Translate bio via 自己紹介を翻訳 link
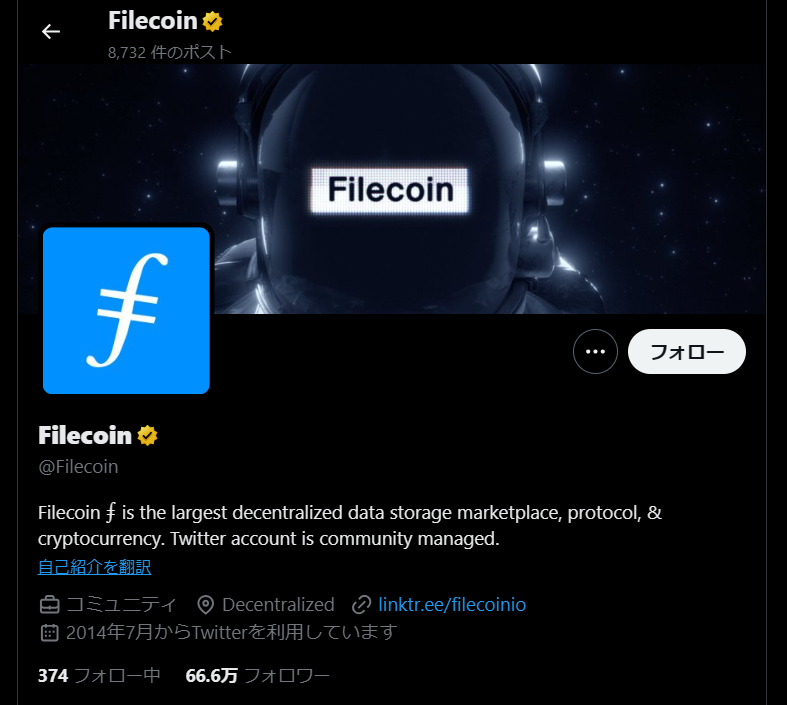 click(x=94, y=567)
